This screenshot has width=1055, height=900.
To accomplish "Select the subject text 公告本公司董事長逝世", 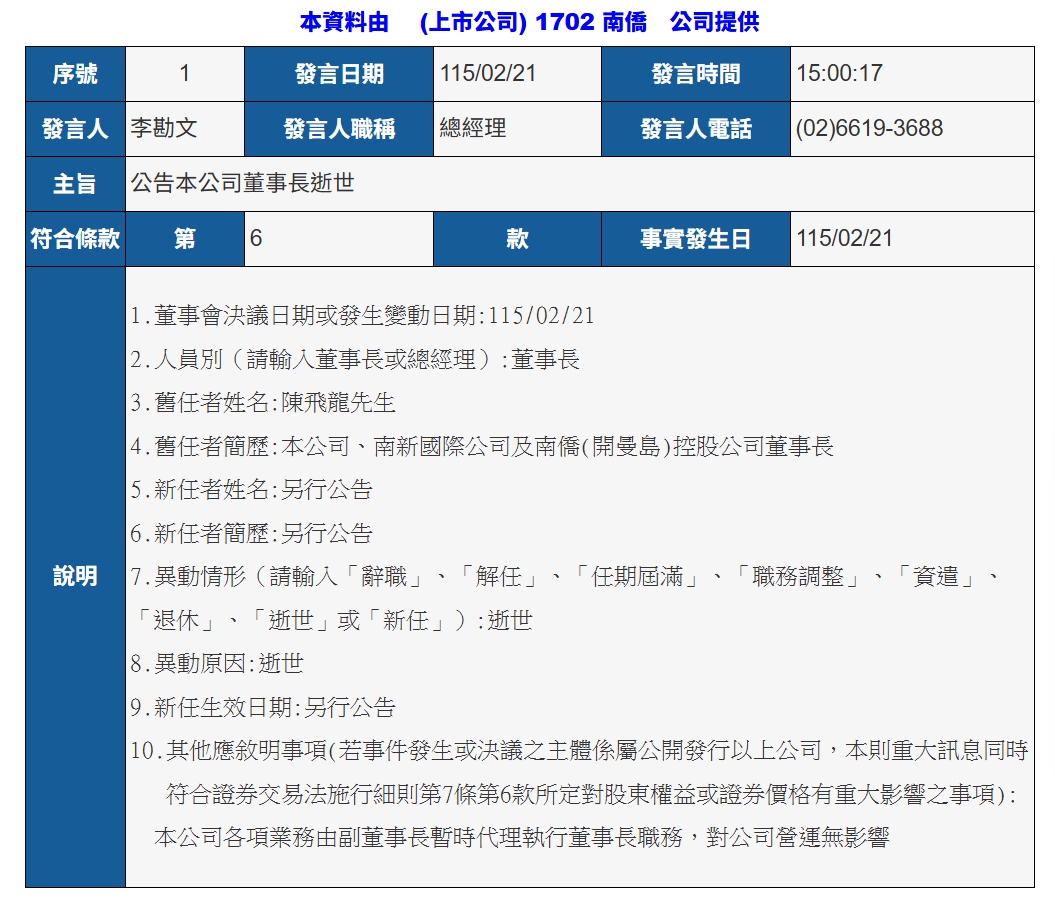I will 243,184.
